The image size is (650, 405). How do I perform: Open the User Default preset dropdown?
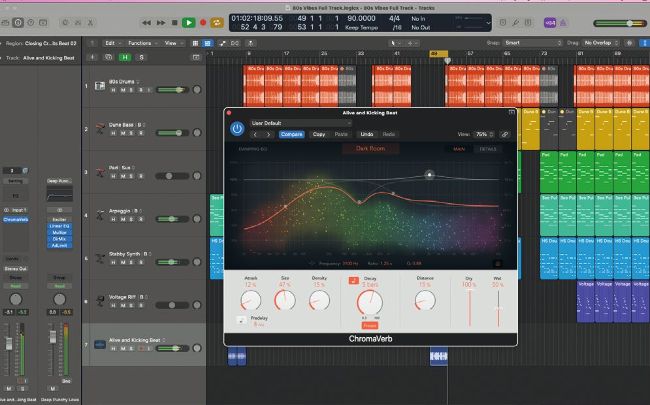coord(301,123)
